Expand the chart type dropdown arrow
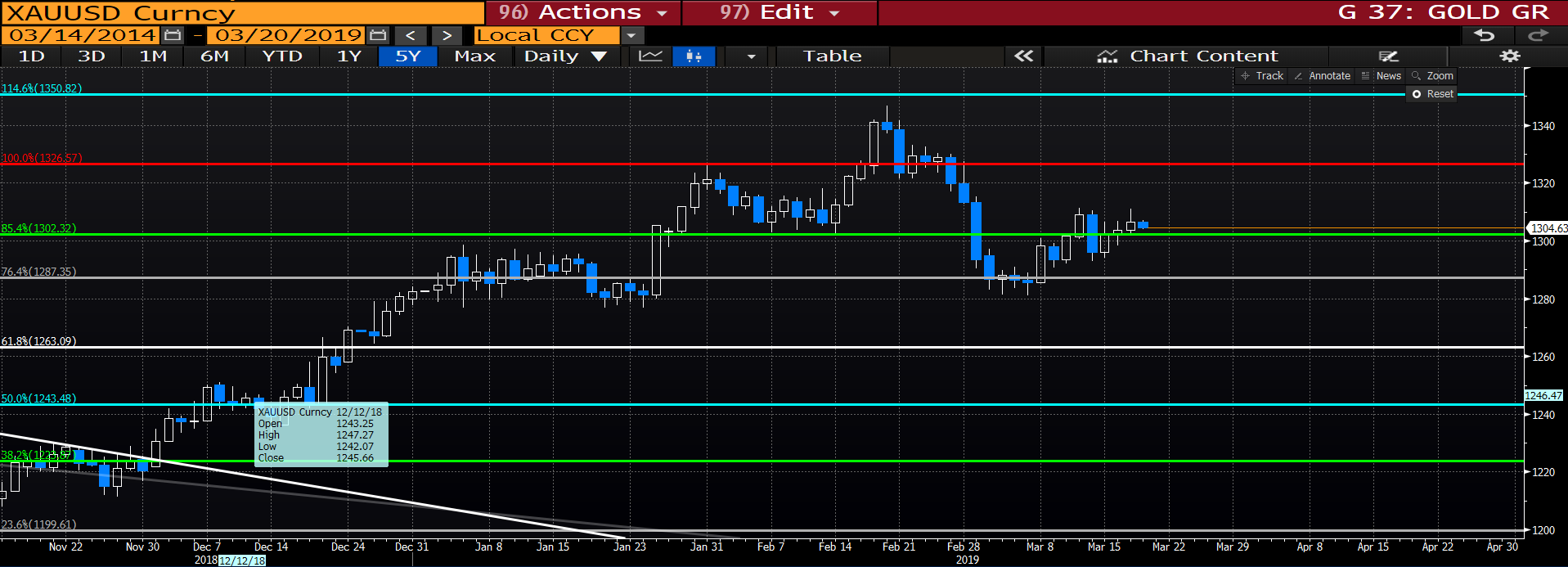 point(751,56)
